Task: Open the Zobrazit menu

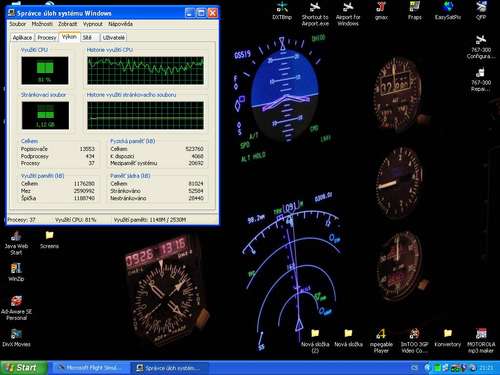Action: pyautogui.click(x=68, y=24)
